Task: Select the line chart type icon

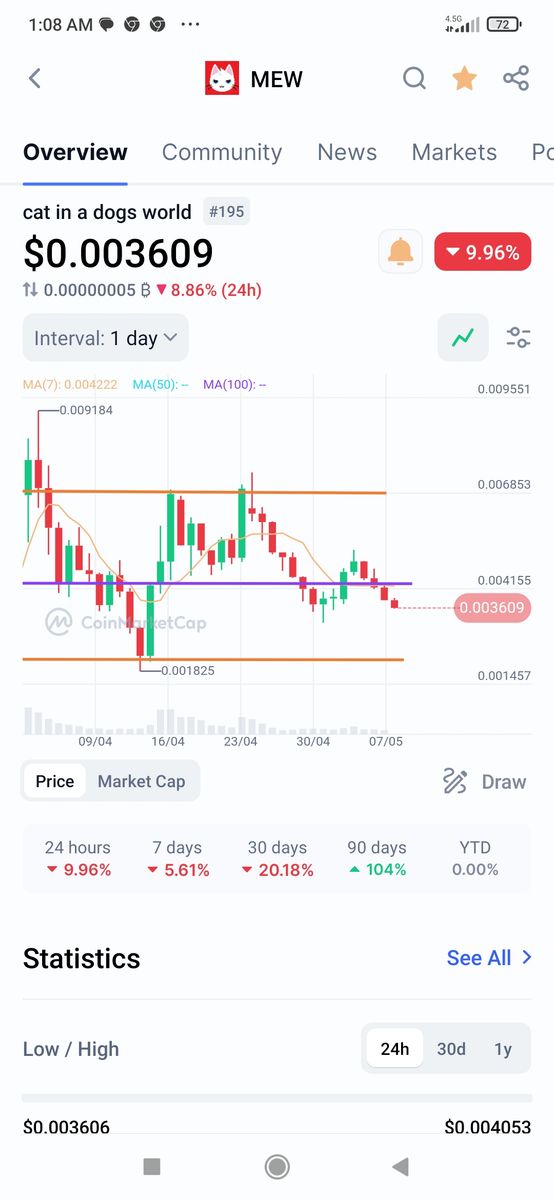Action: 463,338
